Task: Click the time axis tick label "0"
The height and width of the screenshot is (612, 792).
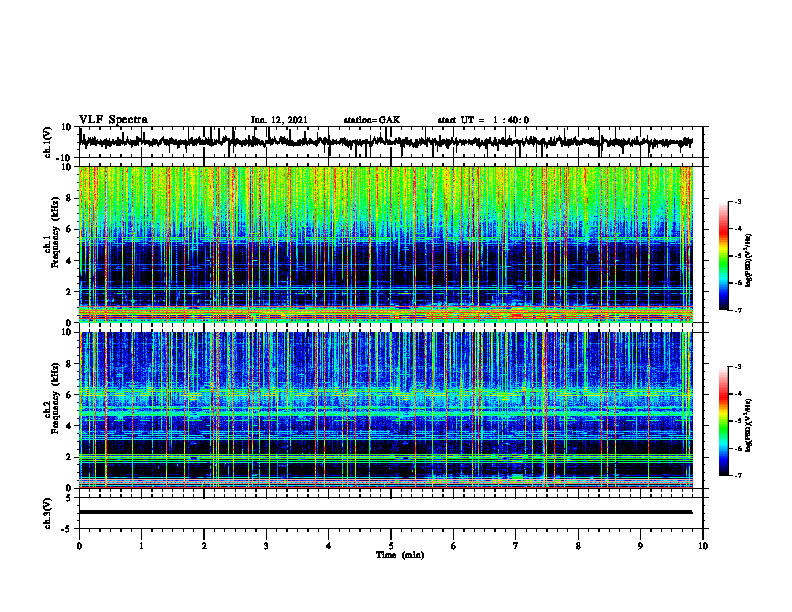Action: (79, 546)
